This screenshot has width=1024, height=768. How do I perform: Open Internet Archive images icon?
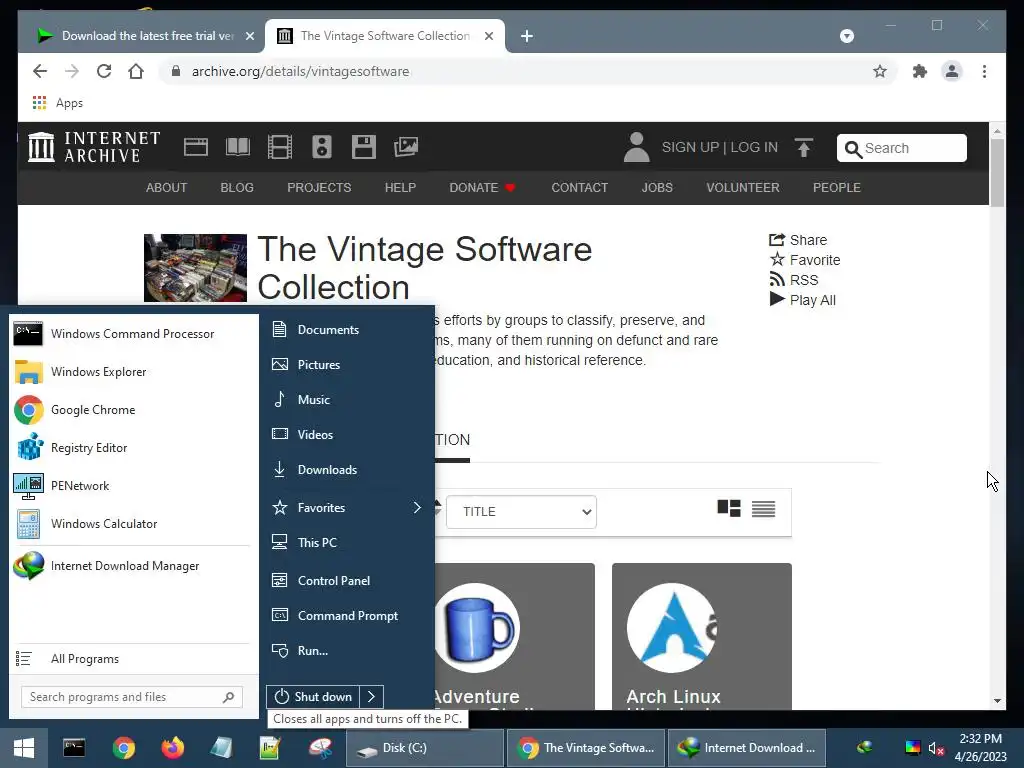pyautogui.click(x=406, y=147)
